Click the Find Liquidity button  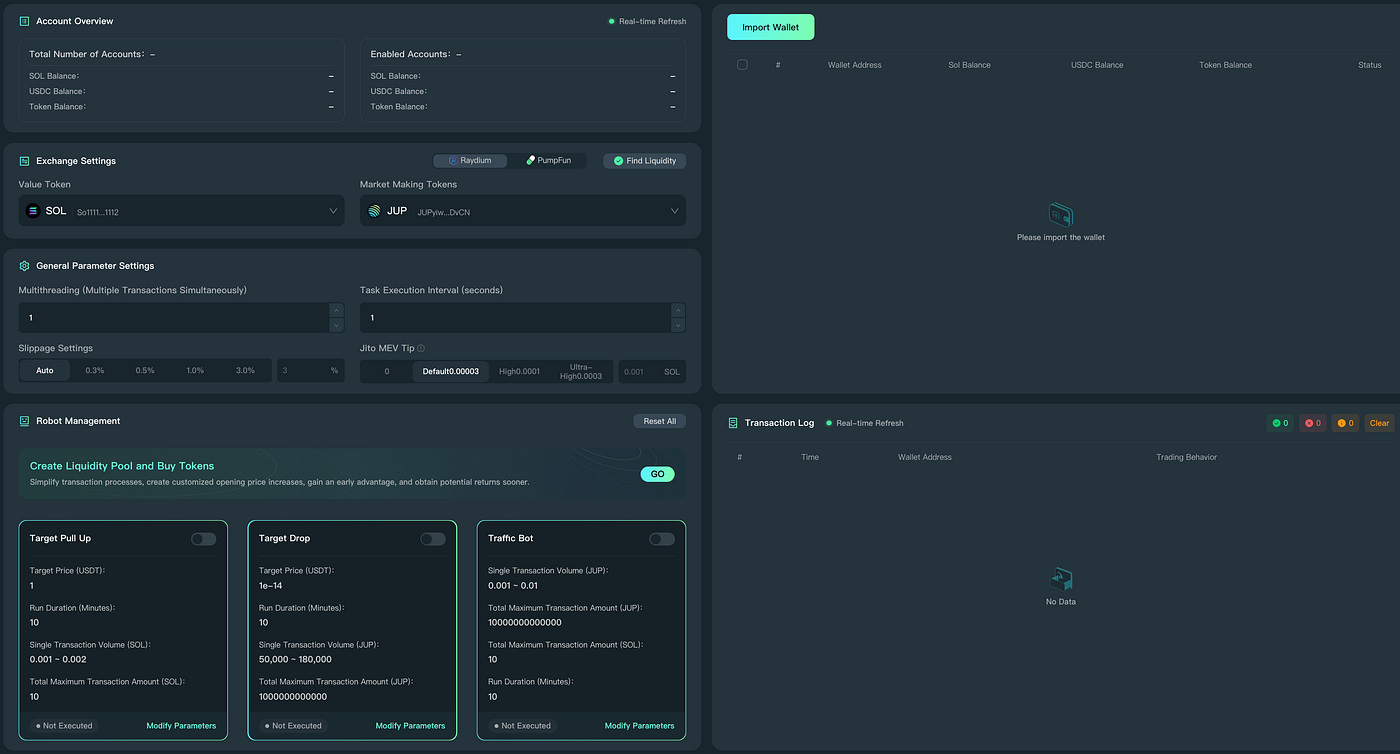click(644, 160)
